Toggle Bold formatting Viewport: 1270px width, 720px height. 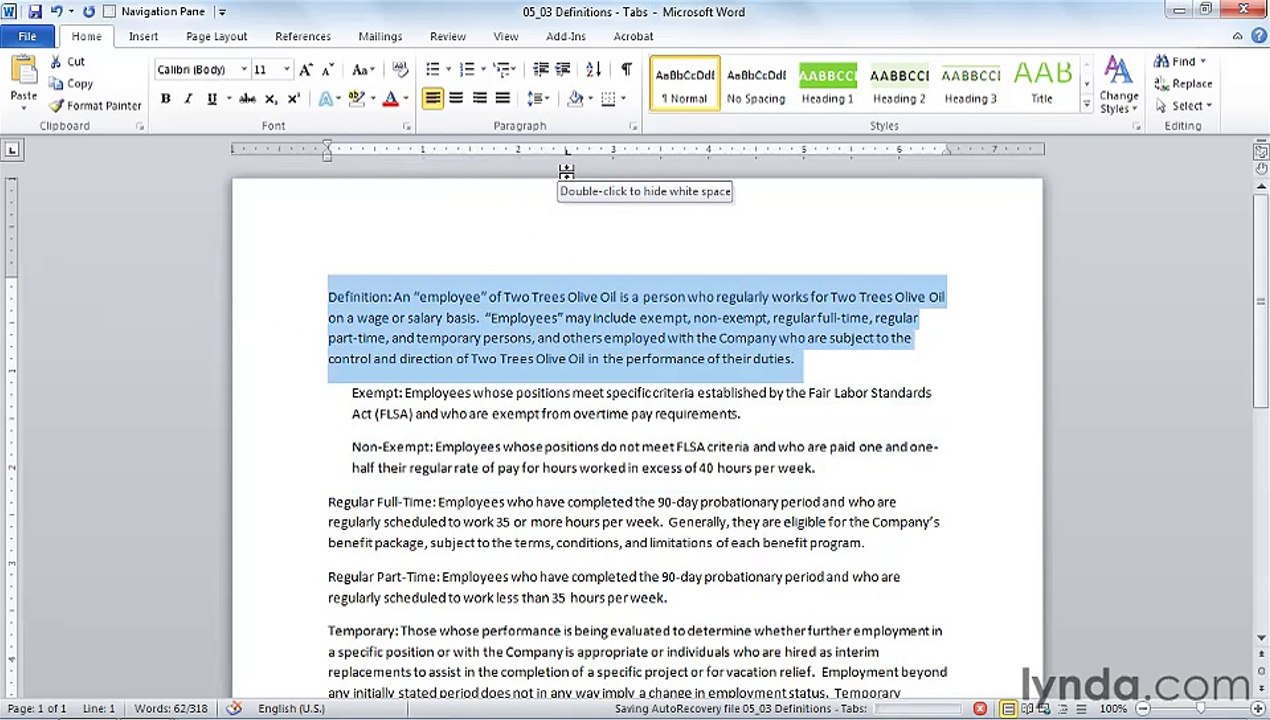pyautogui.click(x=165, y=99)
